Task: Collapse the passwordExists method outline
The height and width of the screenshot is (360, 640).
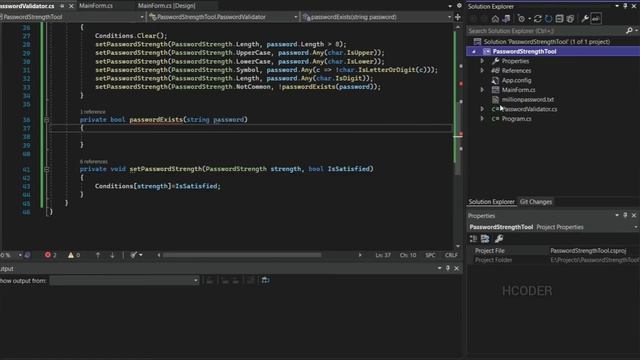Action: coord(47,120)
